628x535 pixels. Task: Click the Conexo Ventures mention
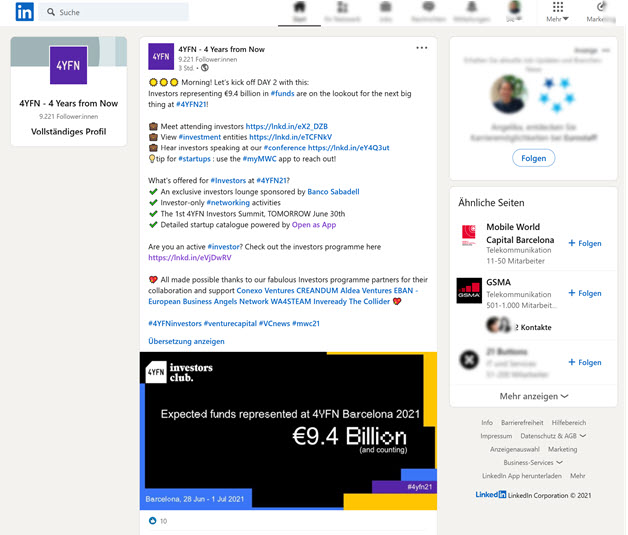[x=265, y=291]
